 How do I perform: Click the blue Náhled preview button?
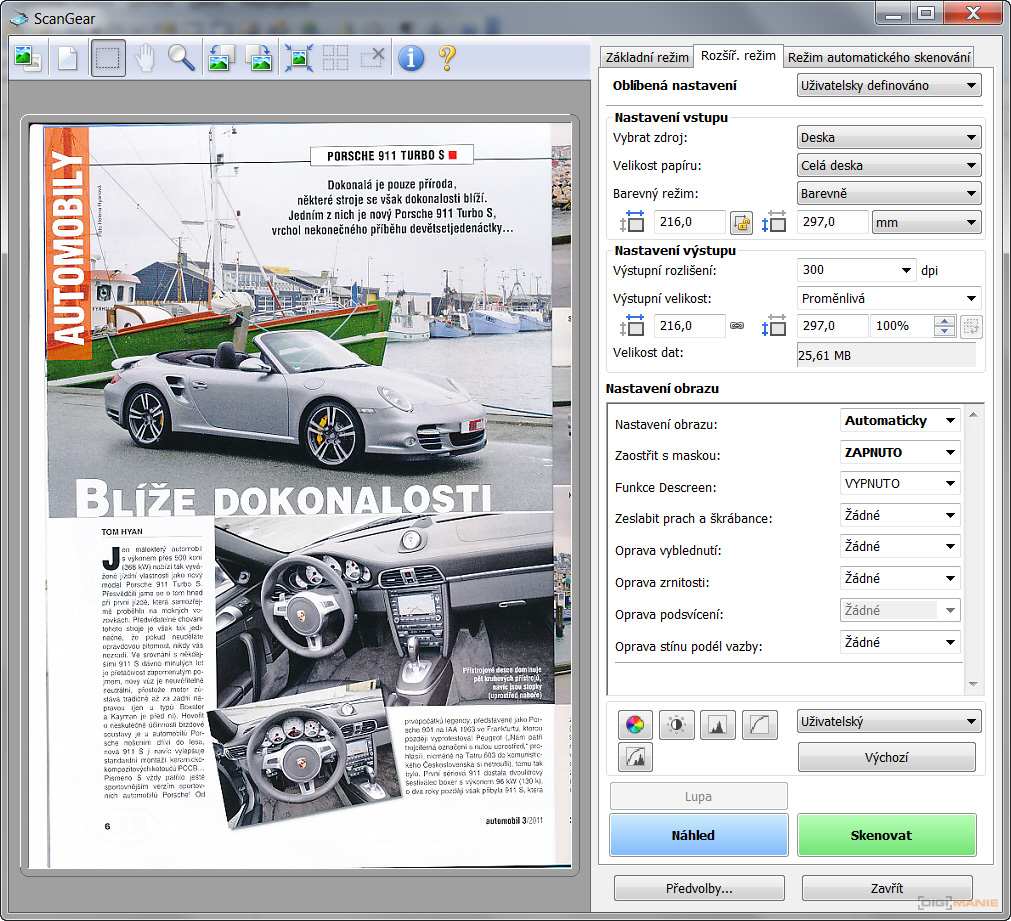click(698, 835)
